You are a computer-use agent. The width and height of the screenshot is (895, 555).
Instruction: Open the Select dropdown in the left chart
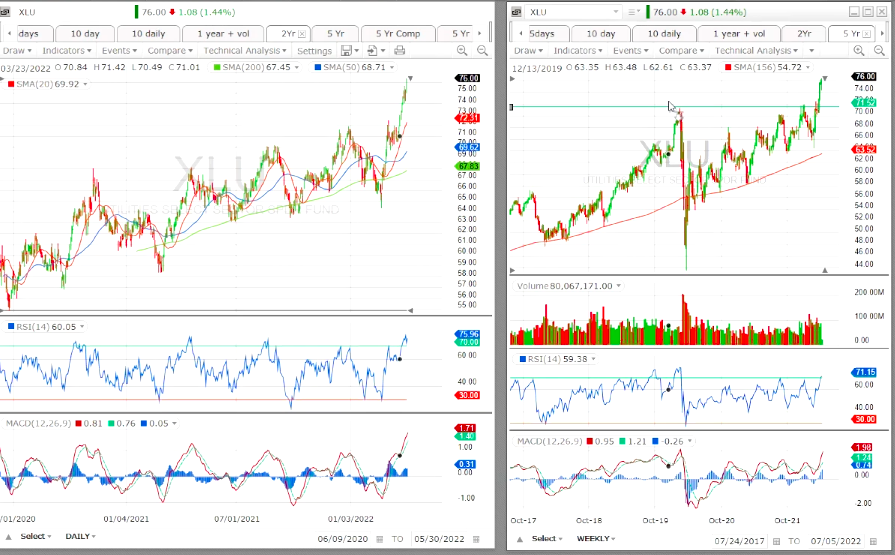click(36, 537)
